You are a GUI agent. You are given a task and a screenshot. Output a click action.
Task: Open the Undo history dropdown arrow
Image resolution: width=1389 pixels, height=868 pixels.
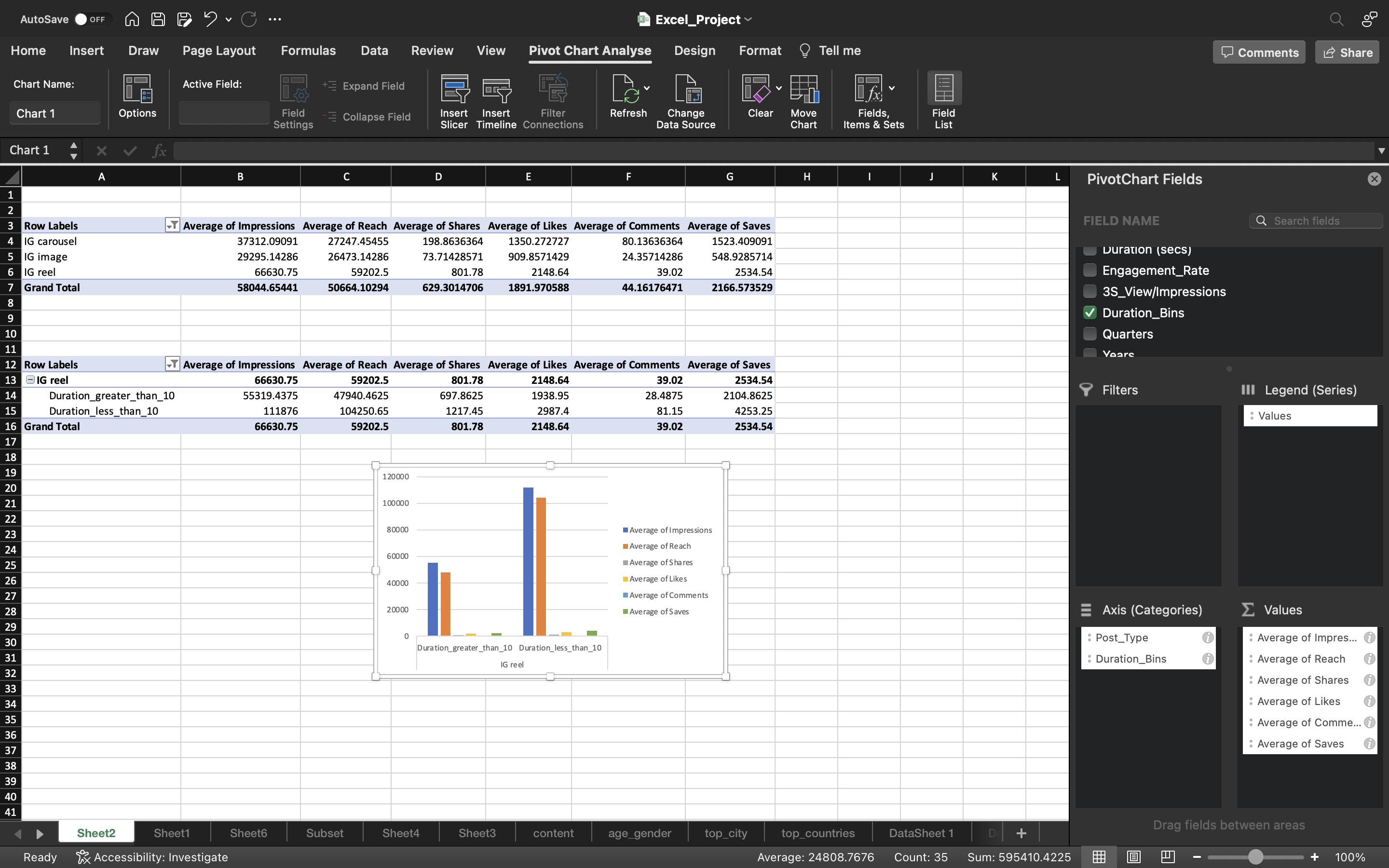coord(229,19)
